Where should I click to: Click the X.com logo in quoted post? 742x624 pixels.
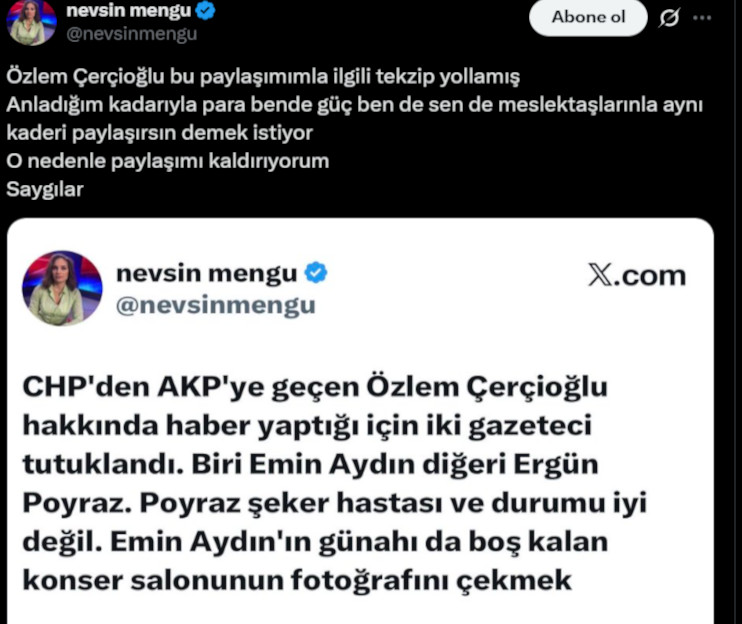(x=636, y=276)
